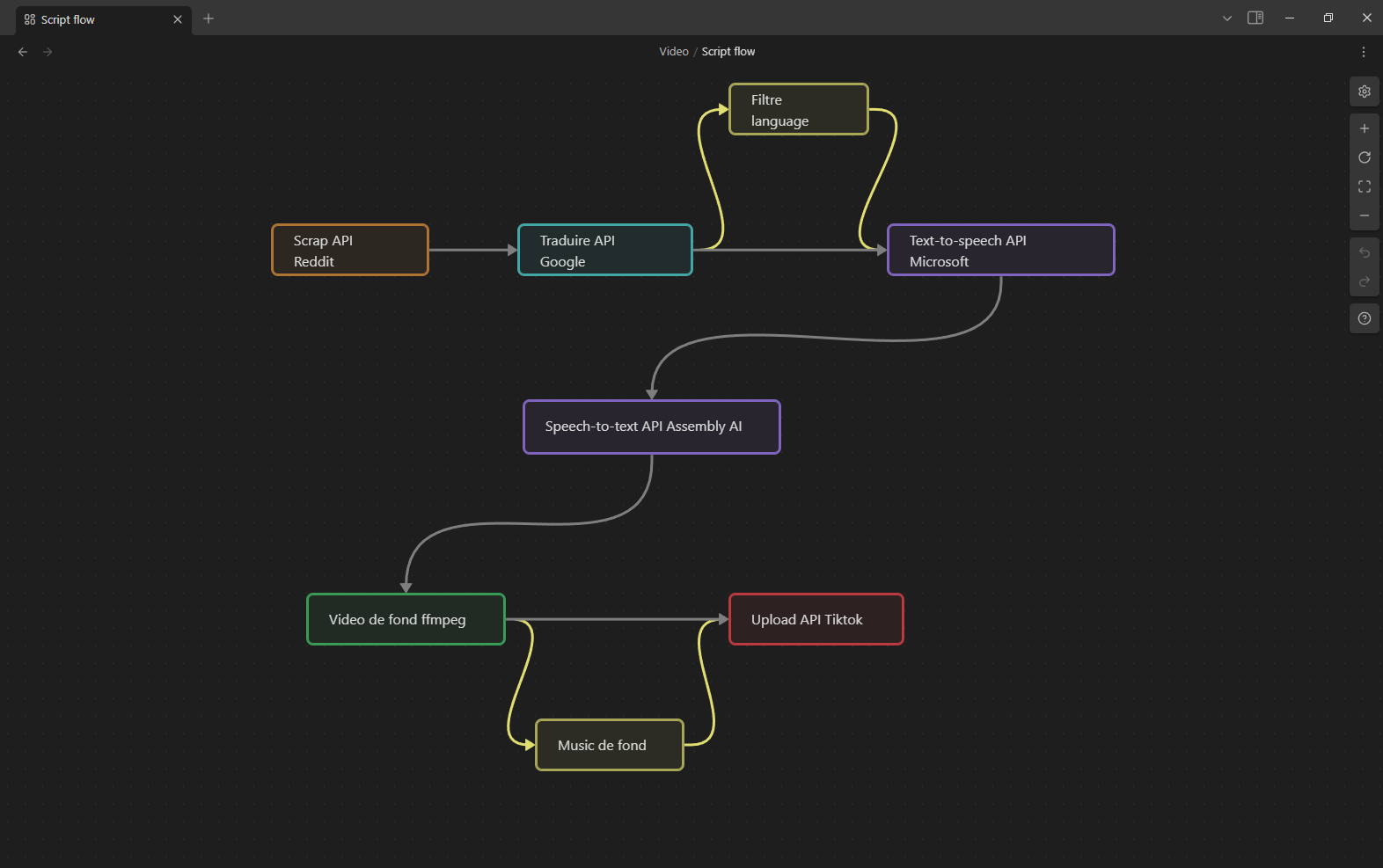The width and height of the screenshot is (1383, 868).
Task: Zoom in on the canvas
Action: [x=1365, y=128]
